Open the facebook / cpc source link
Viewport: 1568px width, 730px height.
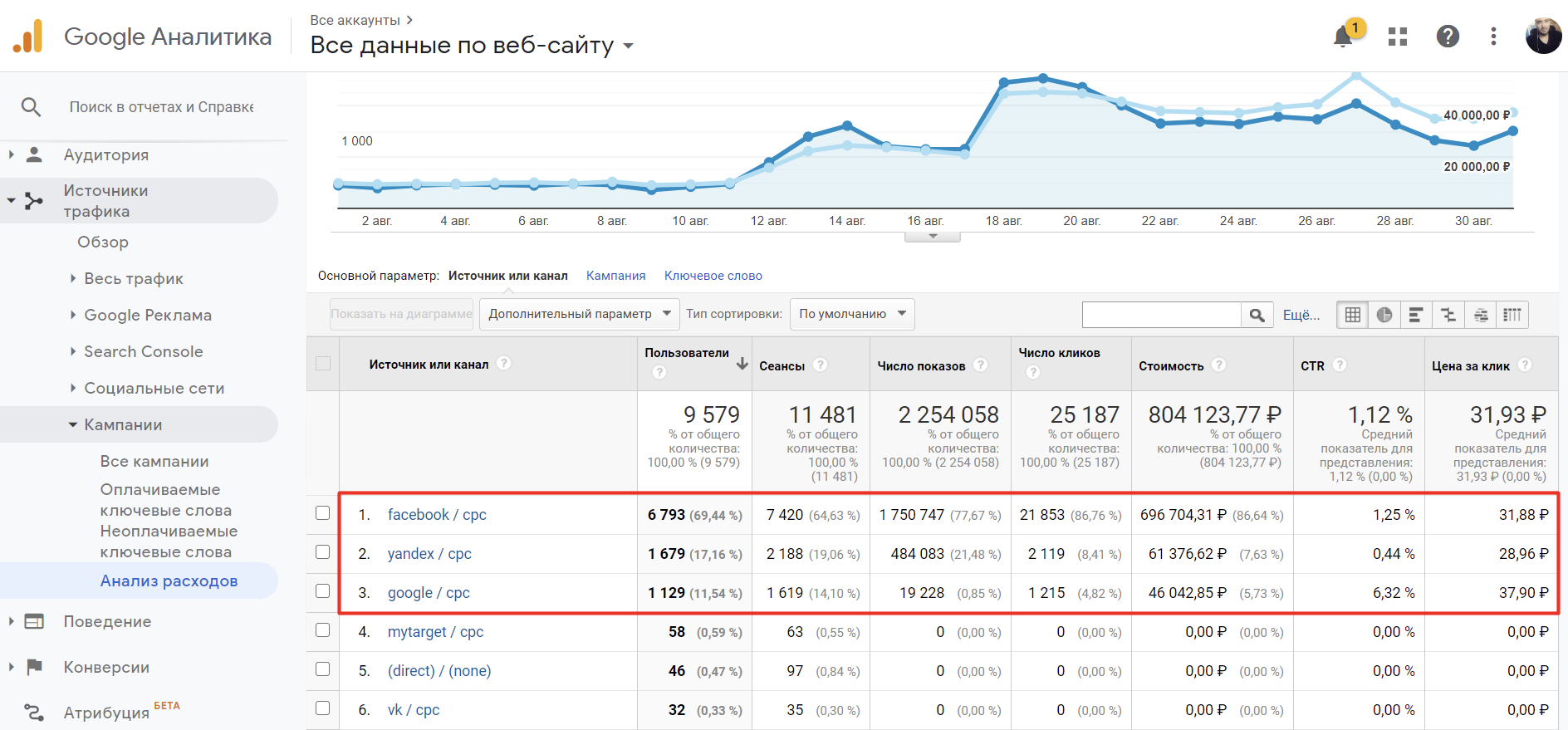(437, 515)
